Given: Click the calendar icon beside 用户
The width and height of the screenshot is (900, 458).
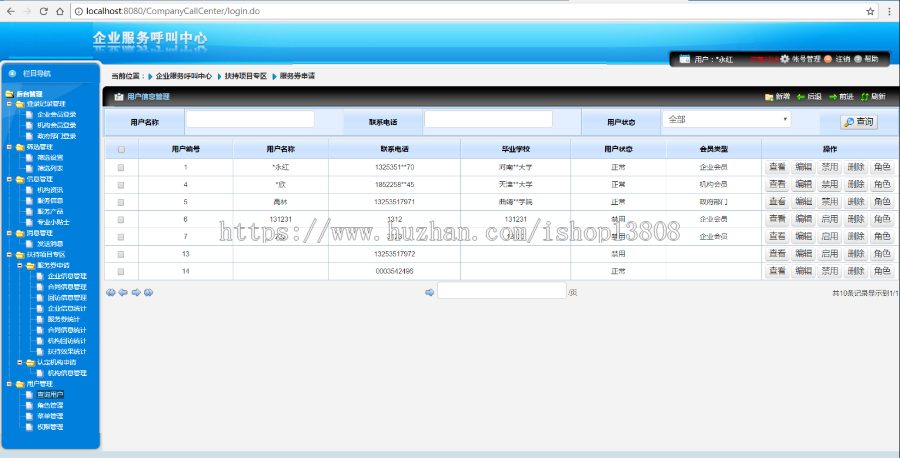Looking at the screenshot, I should click(x=684, y=59).
